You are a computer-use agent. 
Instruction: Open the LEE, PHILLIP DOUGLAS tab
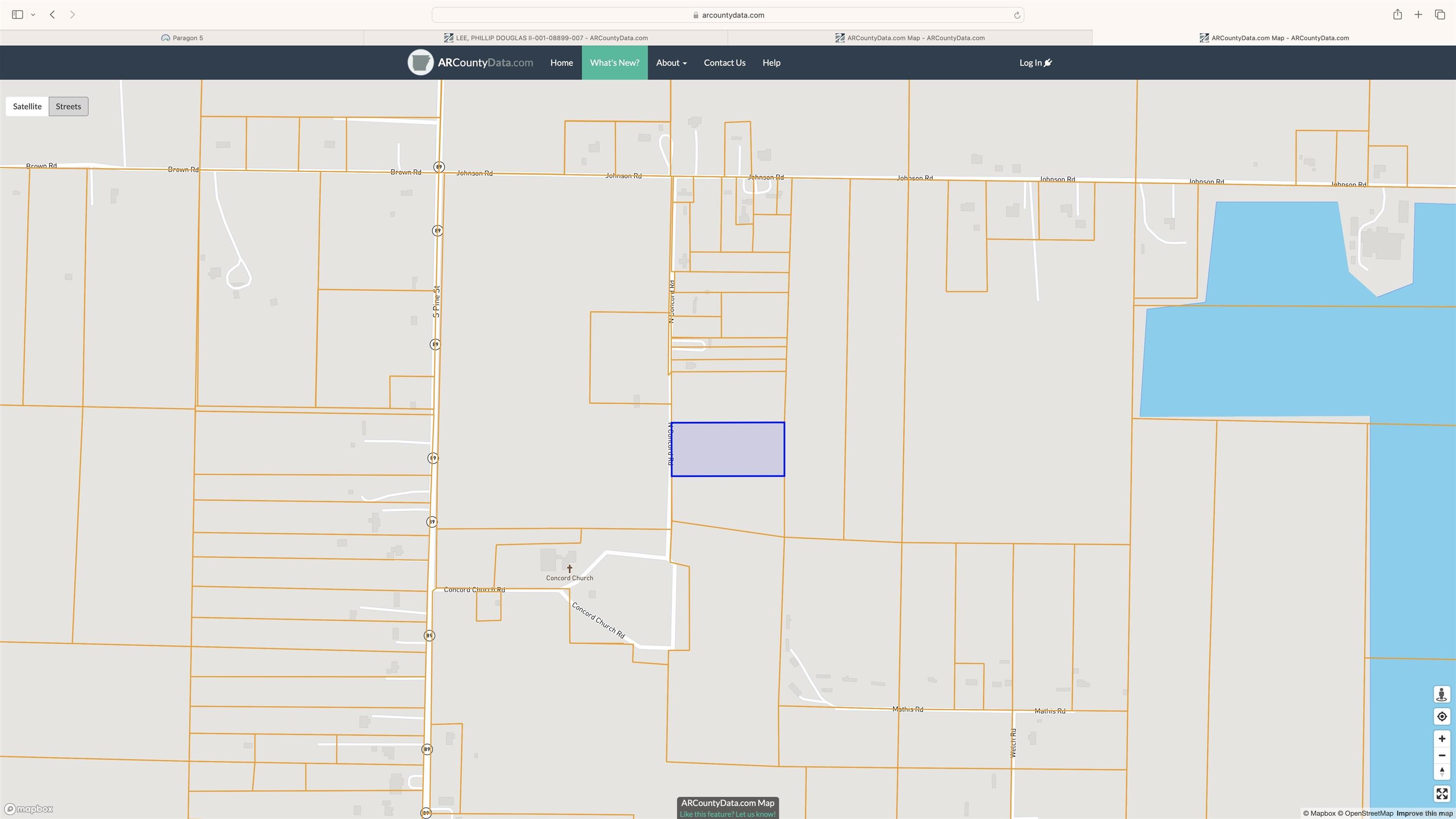546,38
